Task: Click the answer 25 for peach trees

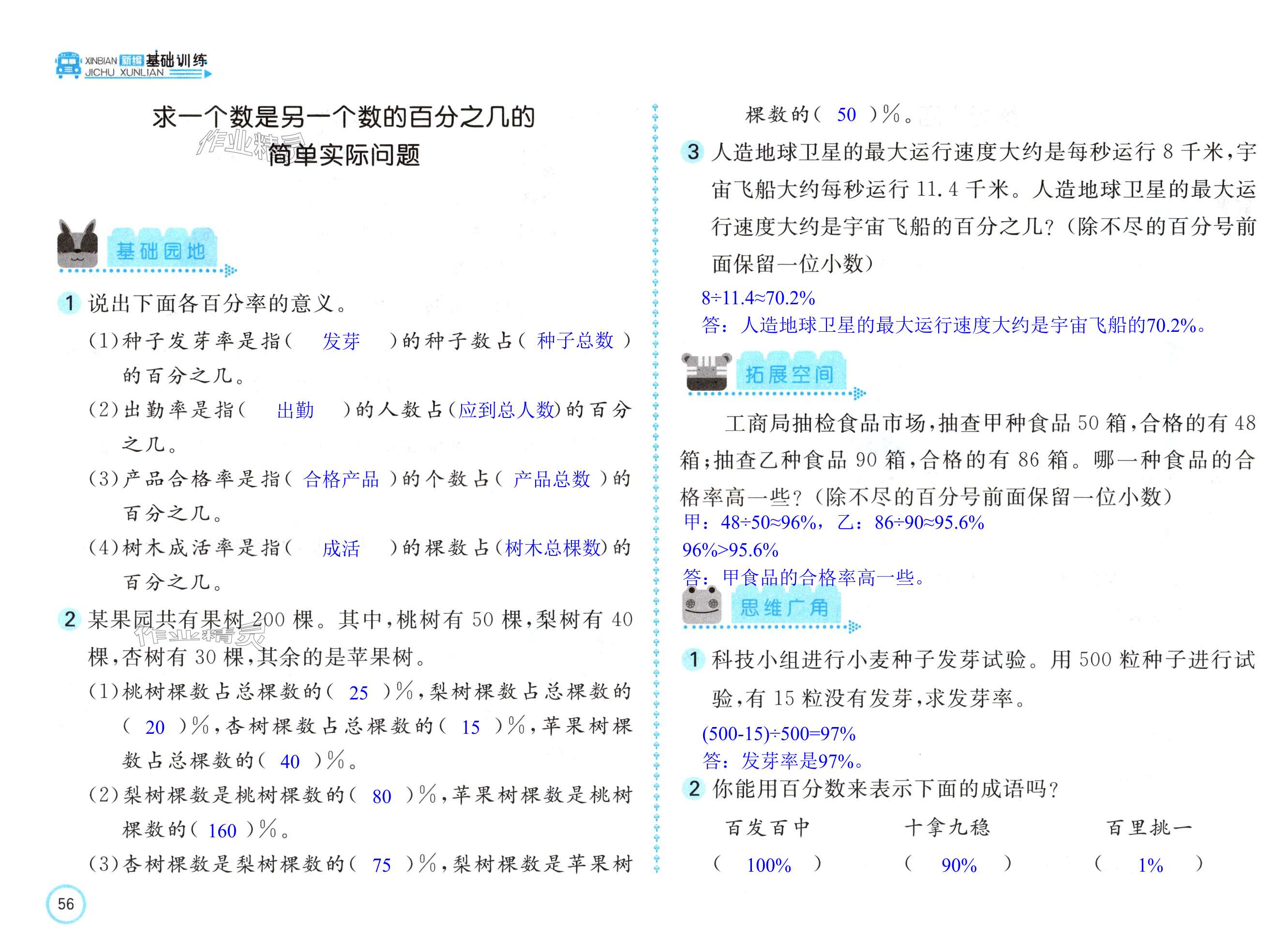Action: pyautogui.click(x=358, y=693)
